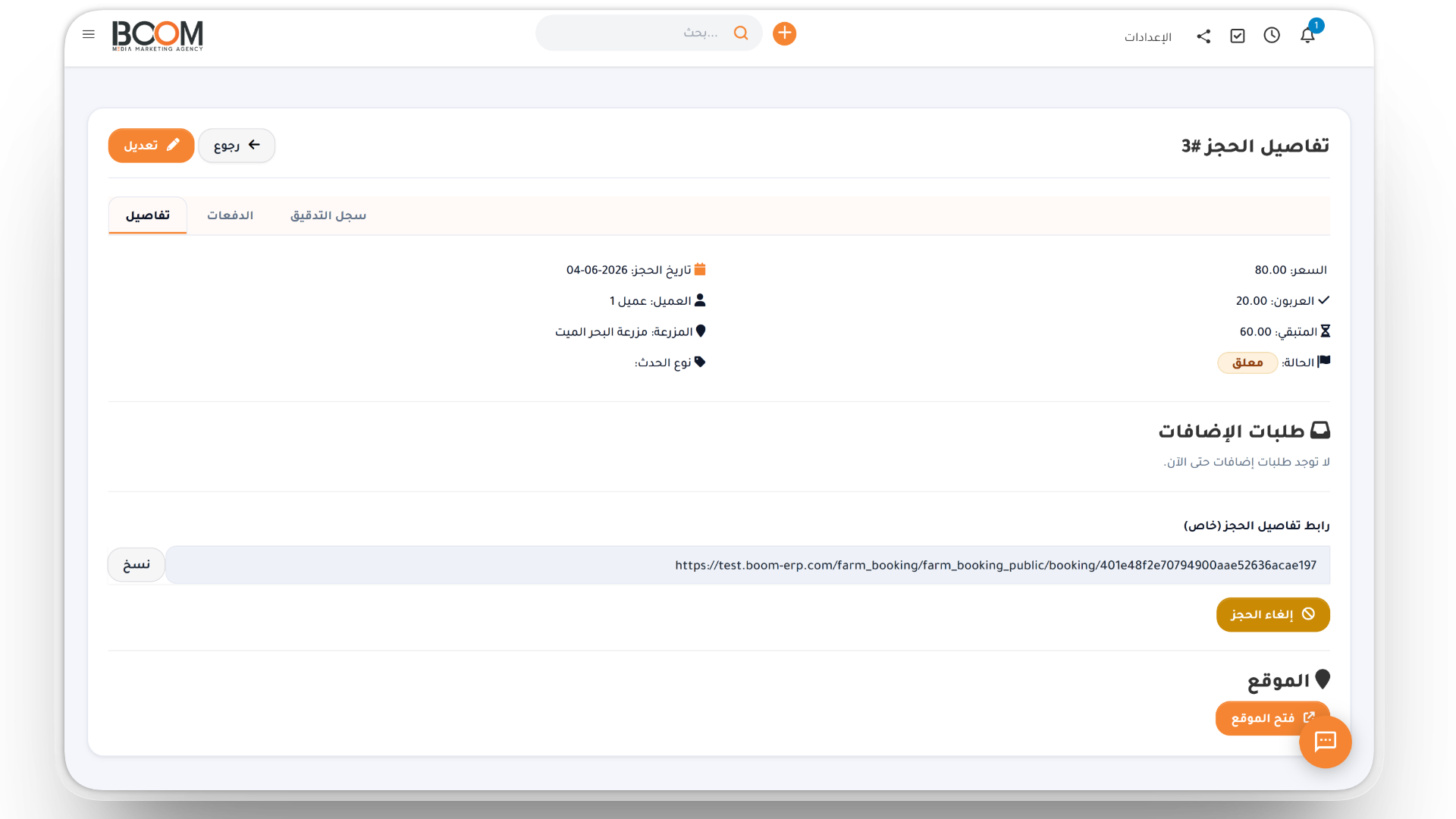Click the deposit text العربون: 20.00
The width and height of the screenshot is (1456, 819).
point(1275,301)
